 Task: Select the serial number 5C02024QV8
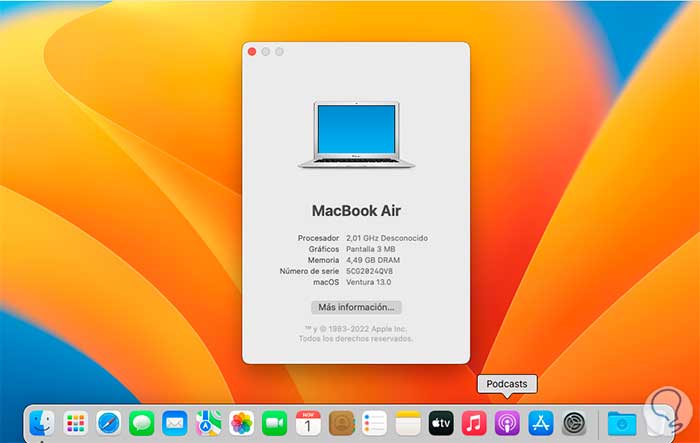click(369, 271)
